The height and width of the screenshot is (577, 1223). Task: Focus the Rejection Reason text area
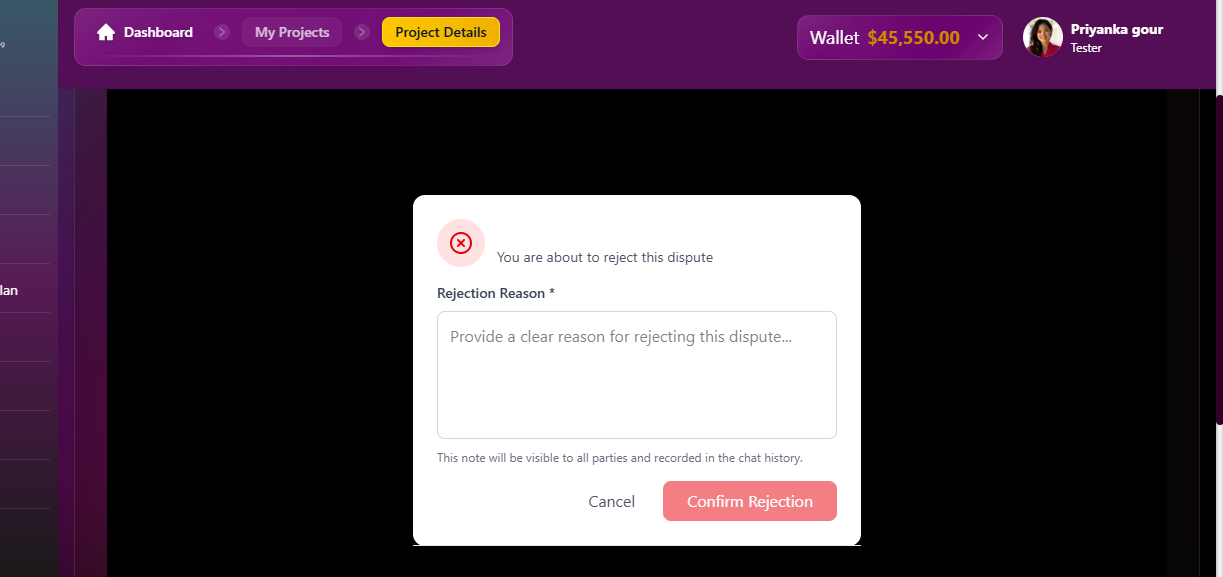click(636, 375)
